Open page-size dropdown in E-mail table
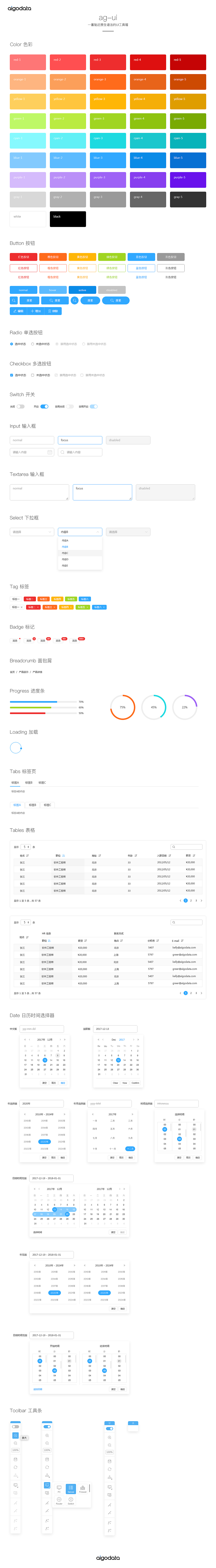The width and height of the screenshot is (216, 1568). coord(26,922)
